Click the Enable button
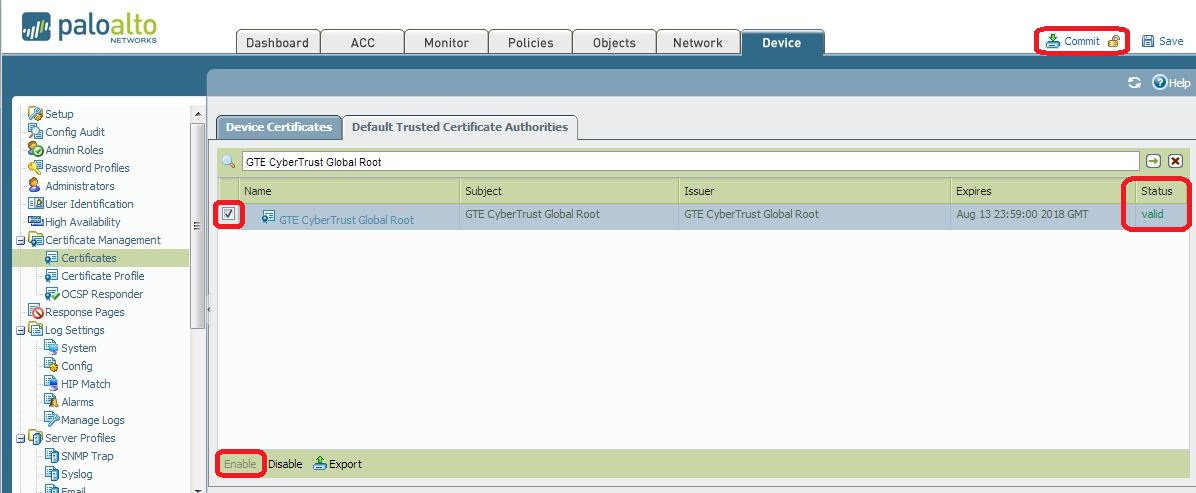This screenshot has width=1196, height=493. click(x=240, y=464)
